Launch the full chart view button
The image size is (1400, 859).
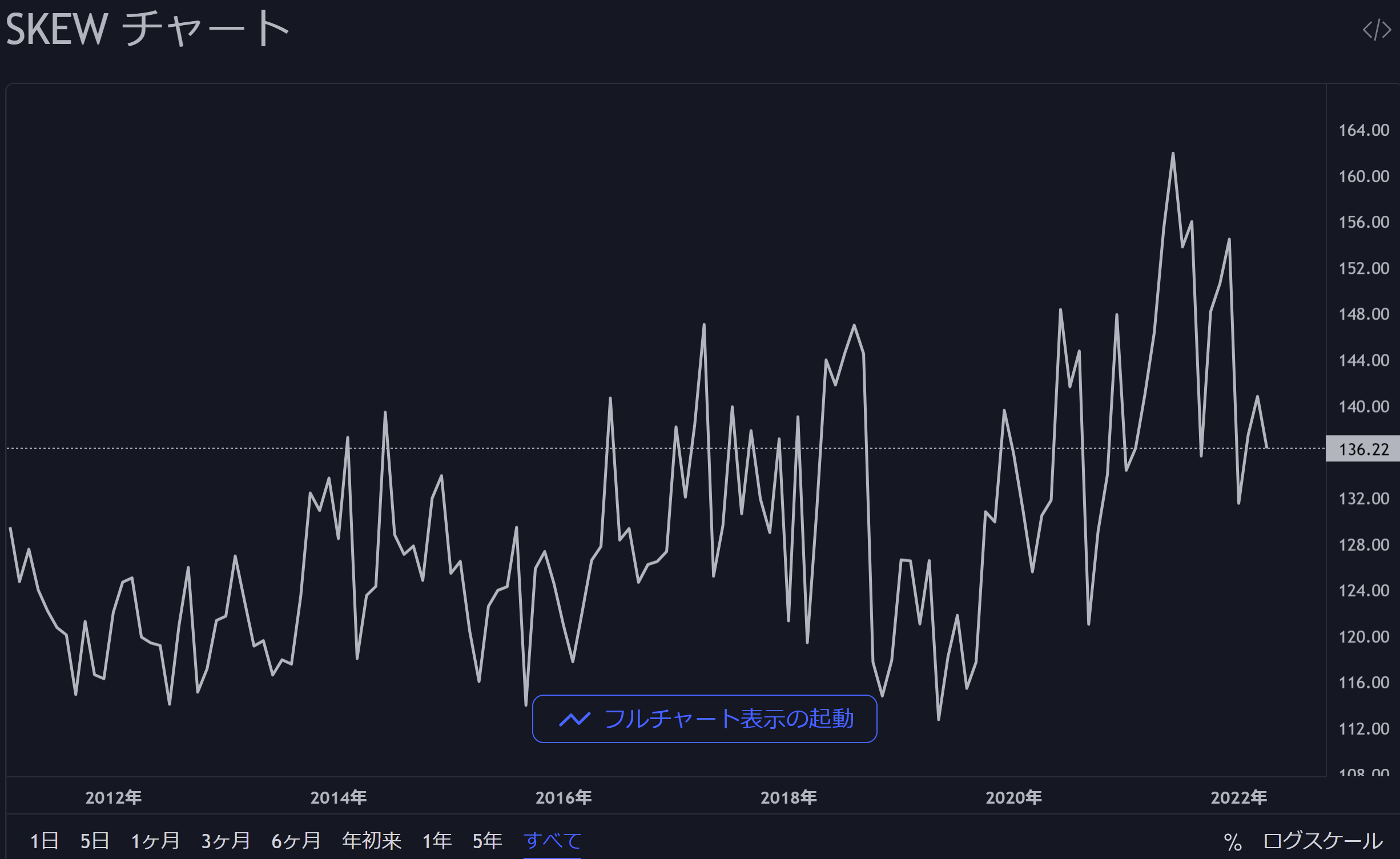[x=705, y=719]
